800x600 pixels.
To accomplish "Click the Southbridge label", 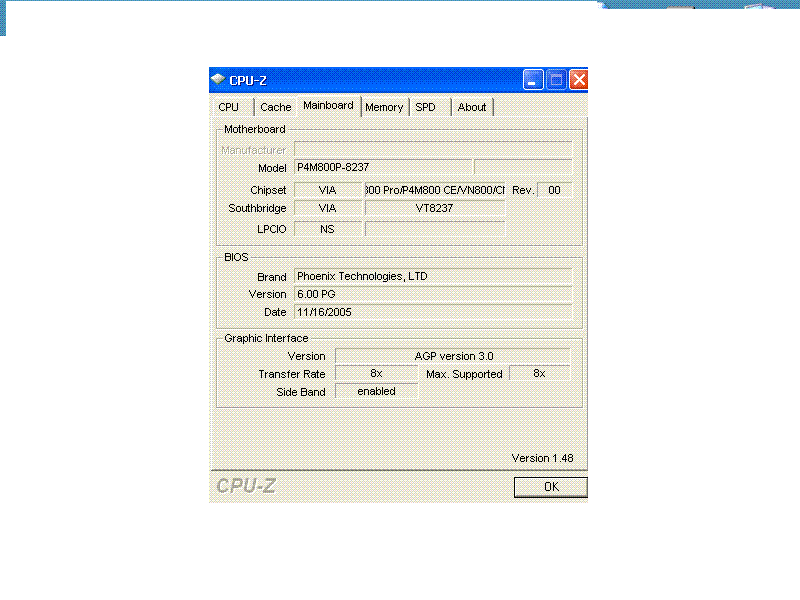I will pos(257,208).
